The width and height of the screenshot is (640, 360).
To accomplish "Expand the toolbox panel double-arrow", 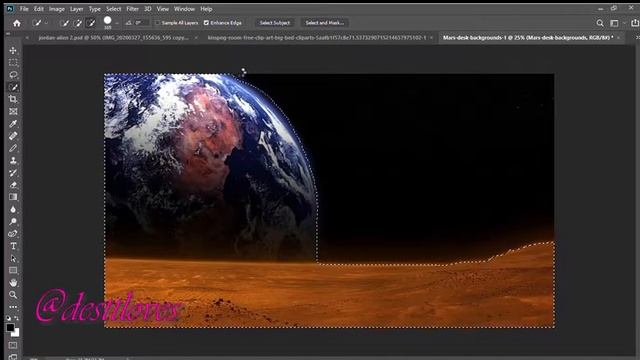I will pyautogui.click(x=9, y=34).
